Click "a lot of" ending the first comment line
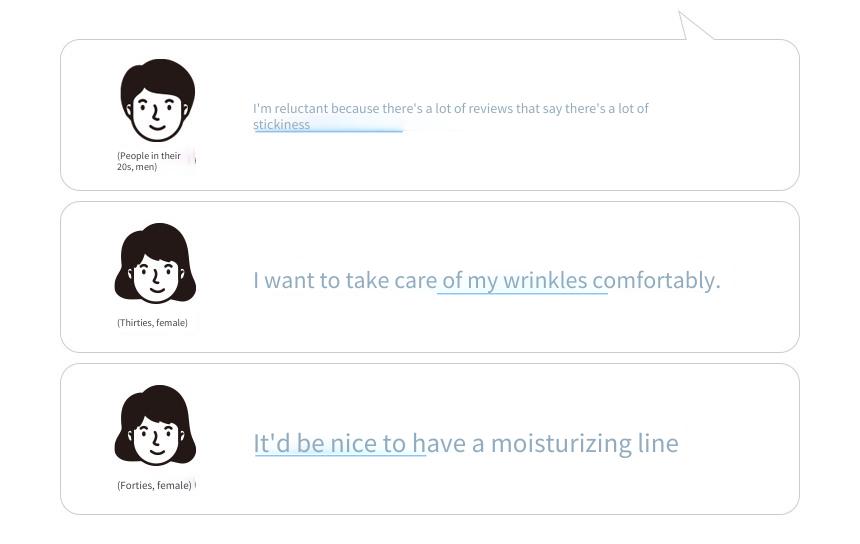Screen dimensions: 860x544 (629, 109)
